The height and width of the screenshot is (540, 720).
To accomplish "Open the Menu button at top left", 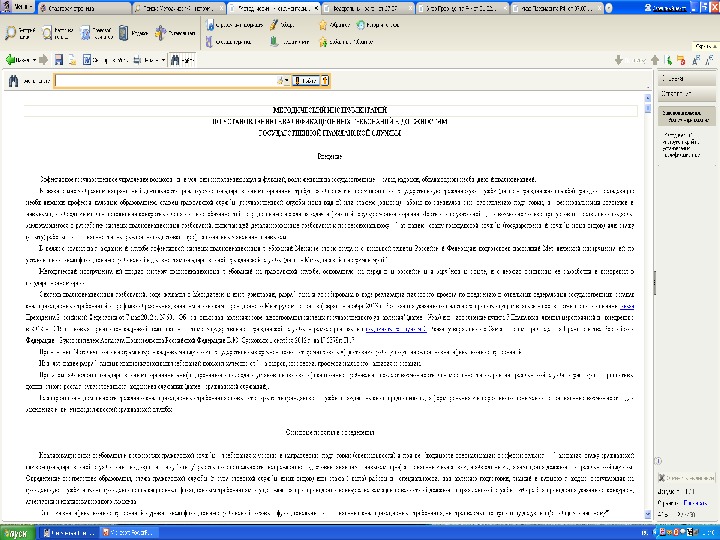I will pyautogui.click(x=17, y=7).
